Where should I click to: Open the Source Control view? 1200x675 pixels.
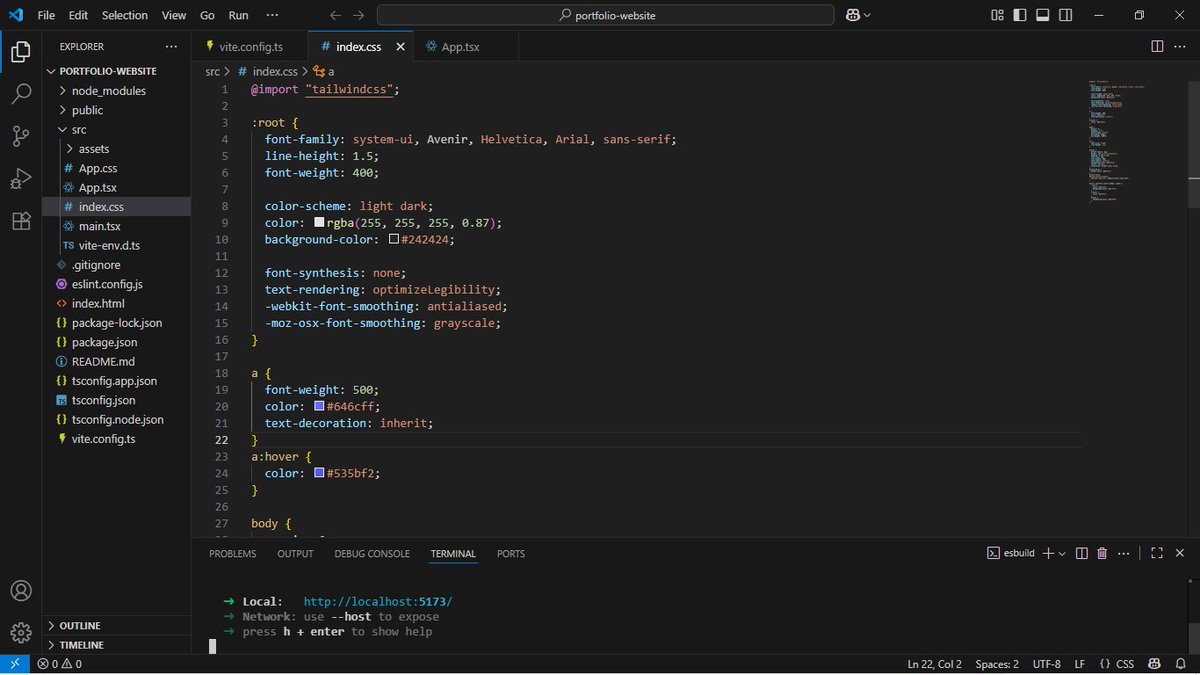pyautogui.click(x=20, y=136)
